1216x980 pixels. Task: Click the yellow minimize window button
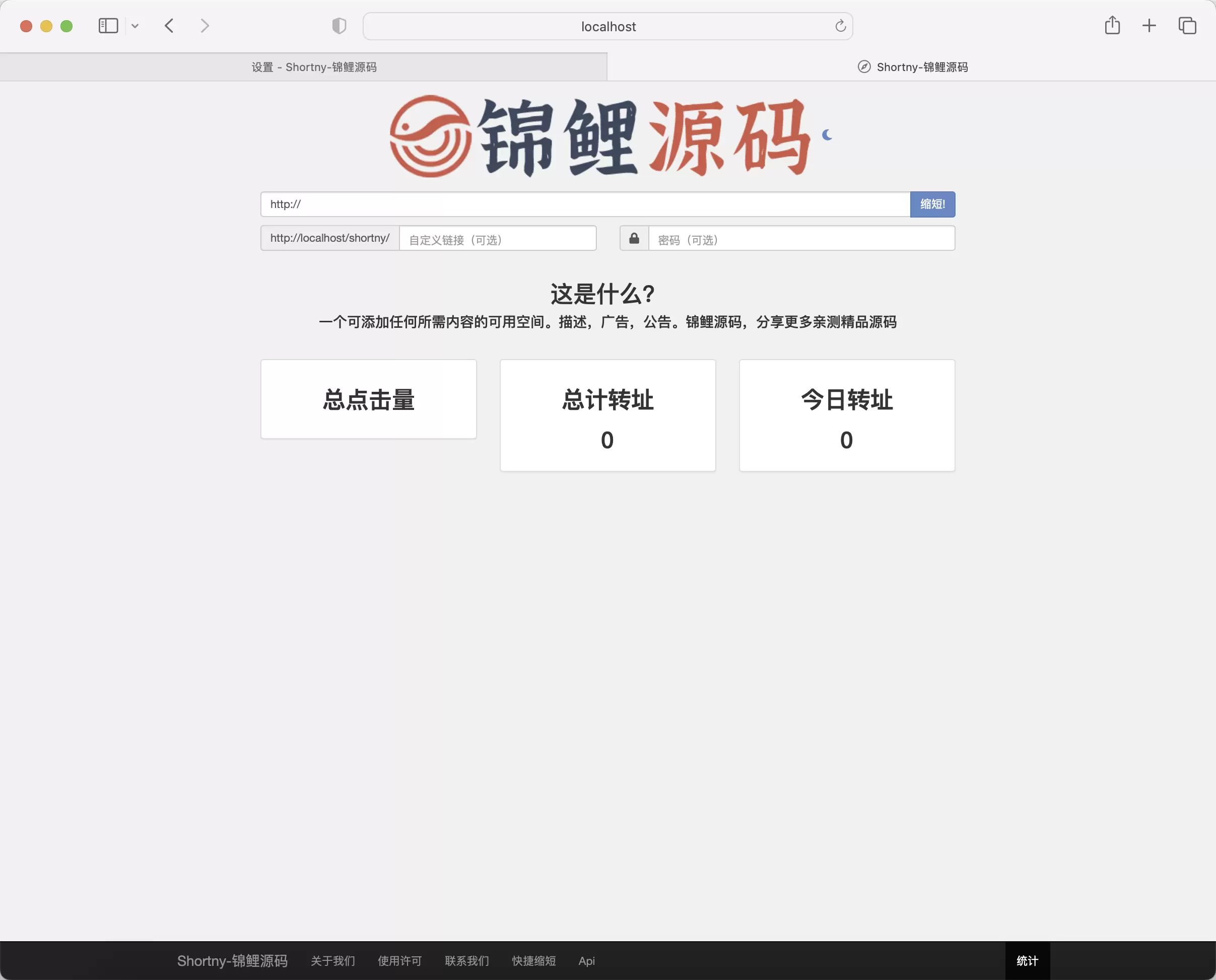click(x=46, y=26)
